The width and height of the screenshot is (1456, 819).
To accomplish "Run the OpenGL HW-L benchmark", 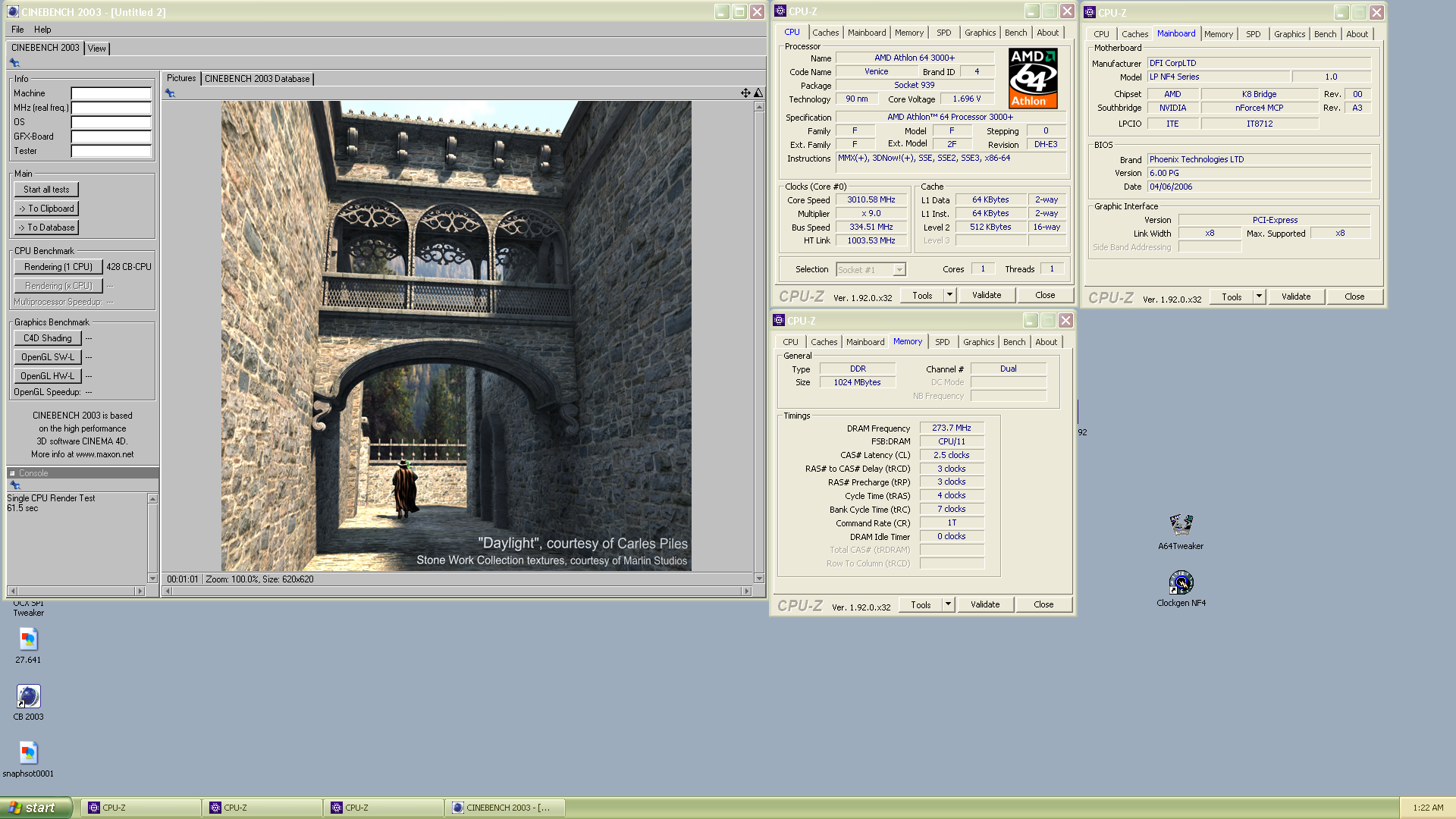I will 47,376.
